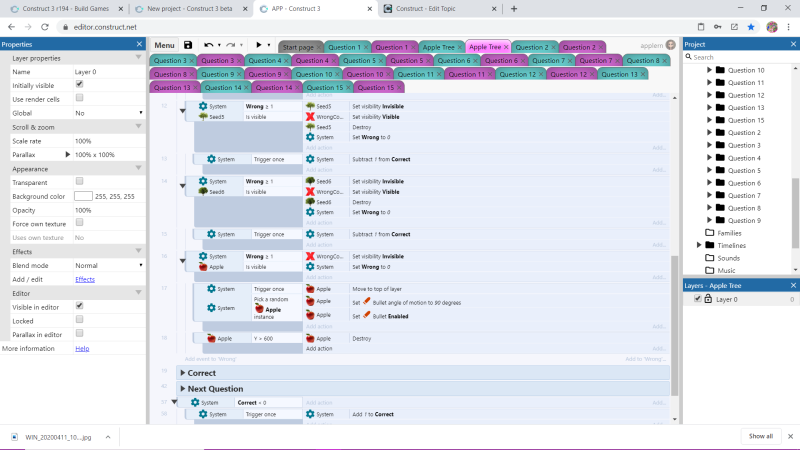Close the Properties panel

coord(139,44)
